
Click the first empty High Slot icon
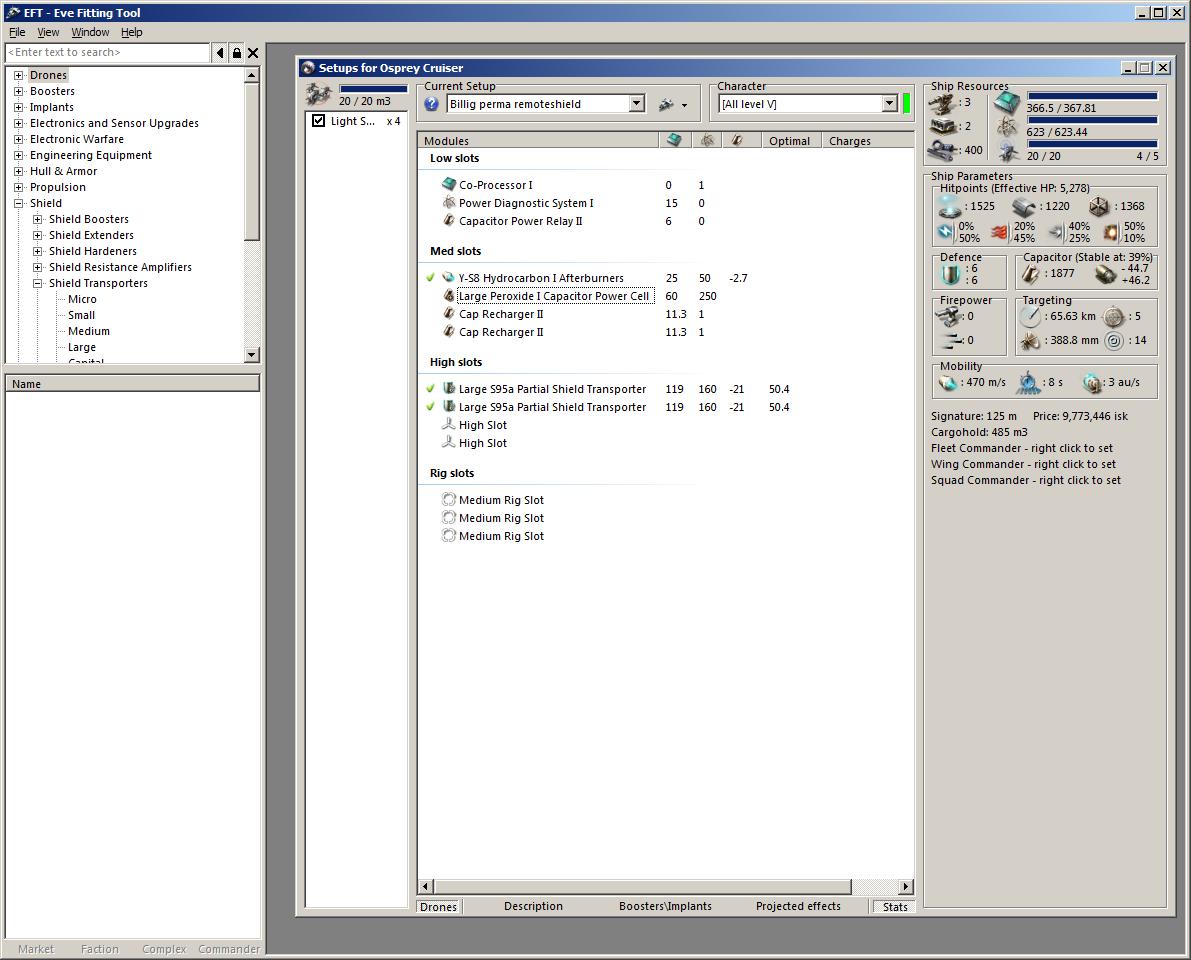(449, 425)
